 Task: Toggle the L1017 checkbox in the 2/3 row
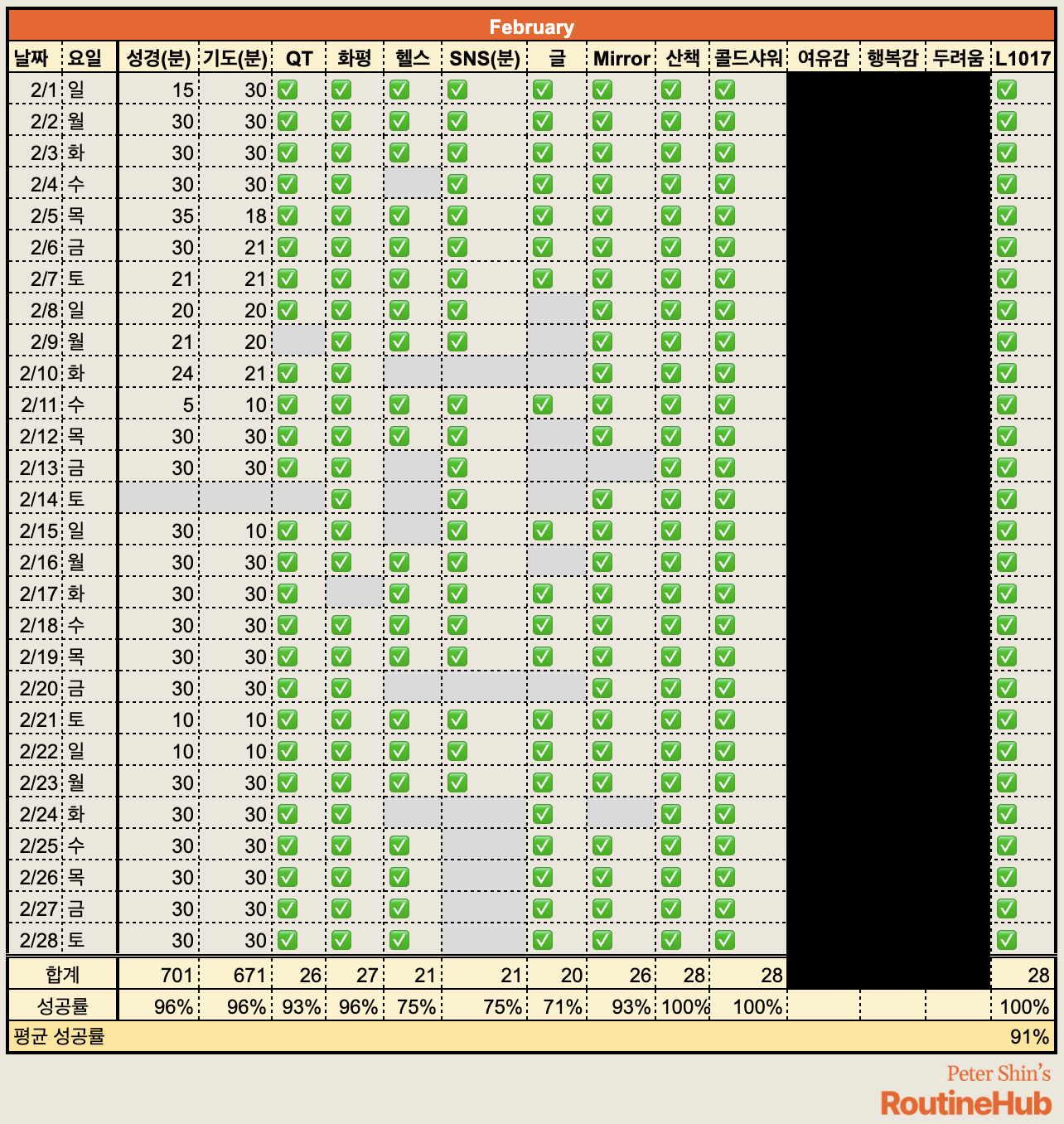(x=1007, y=153)
